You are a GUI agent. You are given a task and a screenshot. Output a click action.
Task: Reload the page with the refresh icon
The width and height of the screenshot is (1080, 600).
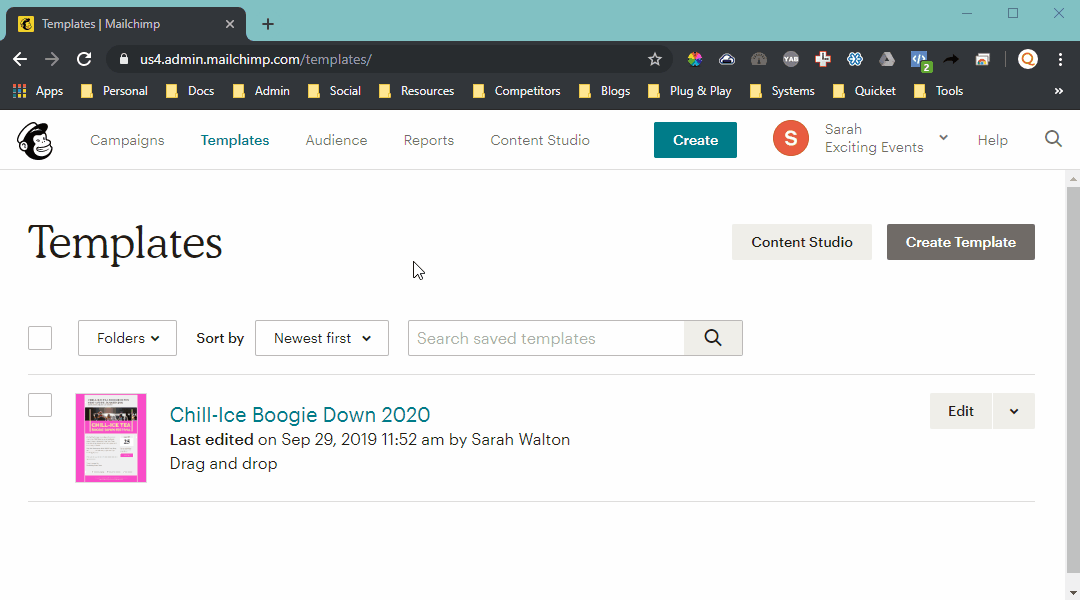click(x=84, y=59)
